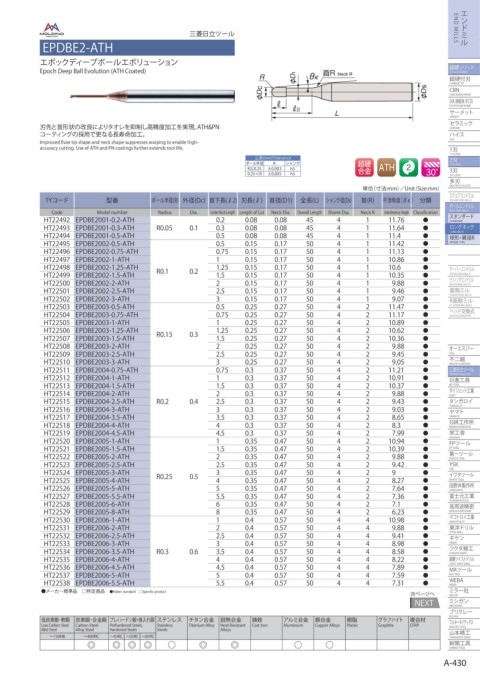Click the アルミ合金 material column header
The height and width of the screenshot is (677, 480).
pyautogui.click(x=298, y=625)
